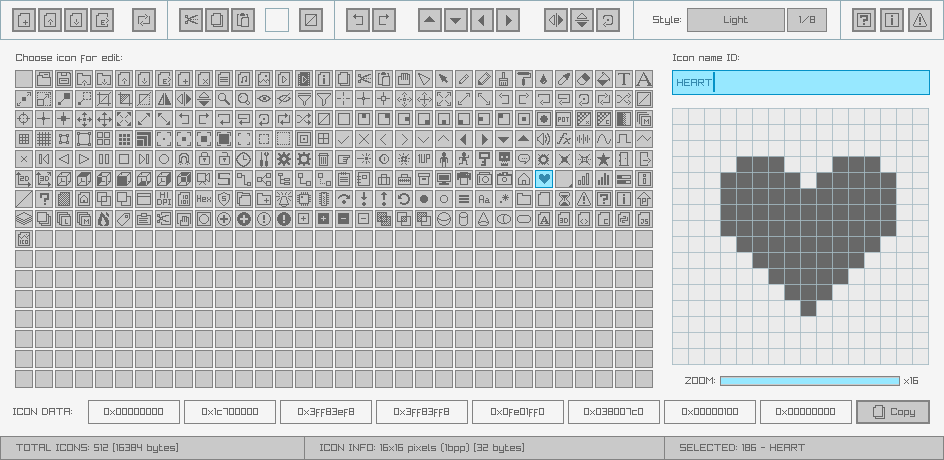Select the solid star icon in the grid

pyautogui.click(x=604, y=159)
